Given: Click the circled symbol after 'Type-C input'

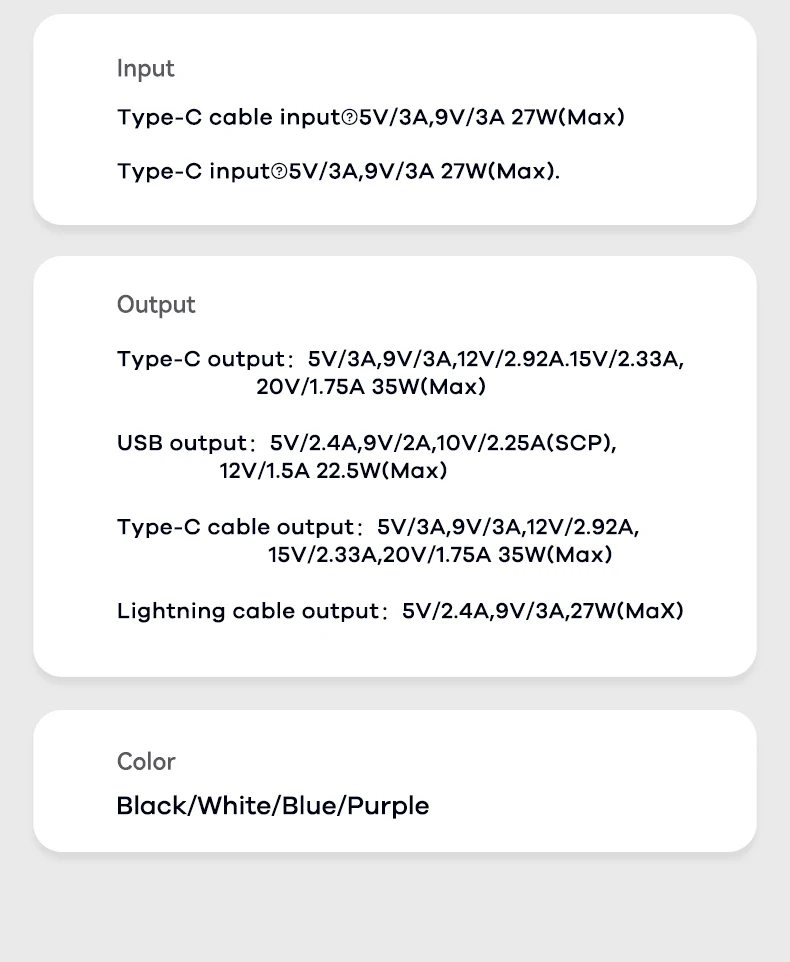Looking at the screenshot, I should [279, 171].
